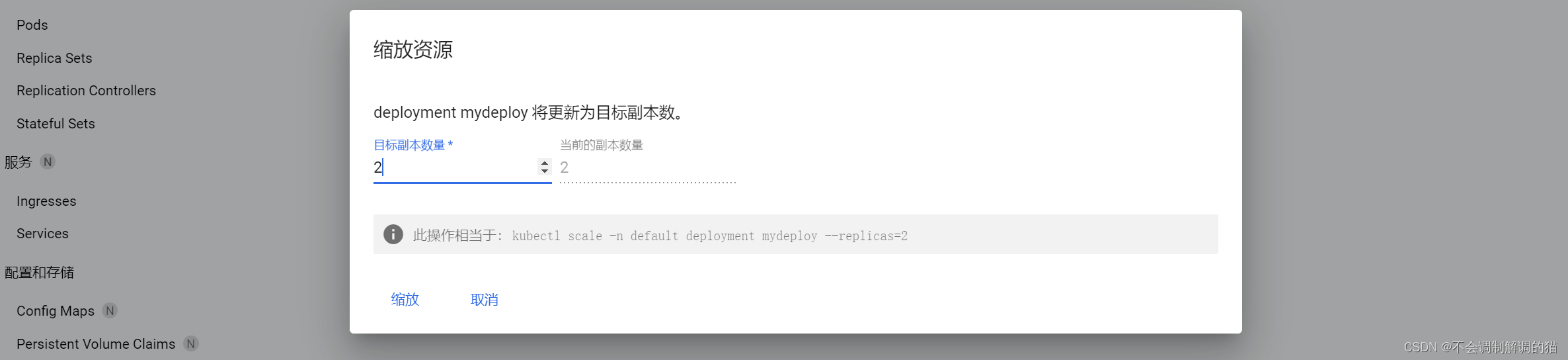Go to Stateful Sets
Image resolution: width=1568 pixels, height=360 pixels.
(56, 124)
